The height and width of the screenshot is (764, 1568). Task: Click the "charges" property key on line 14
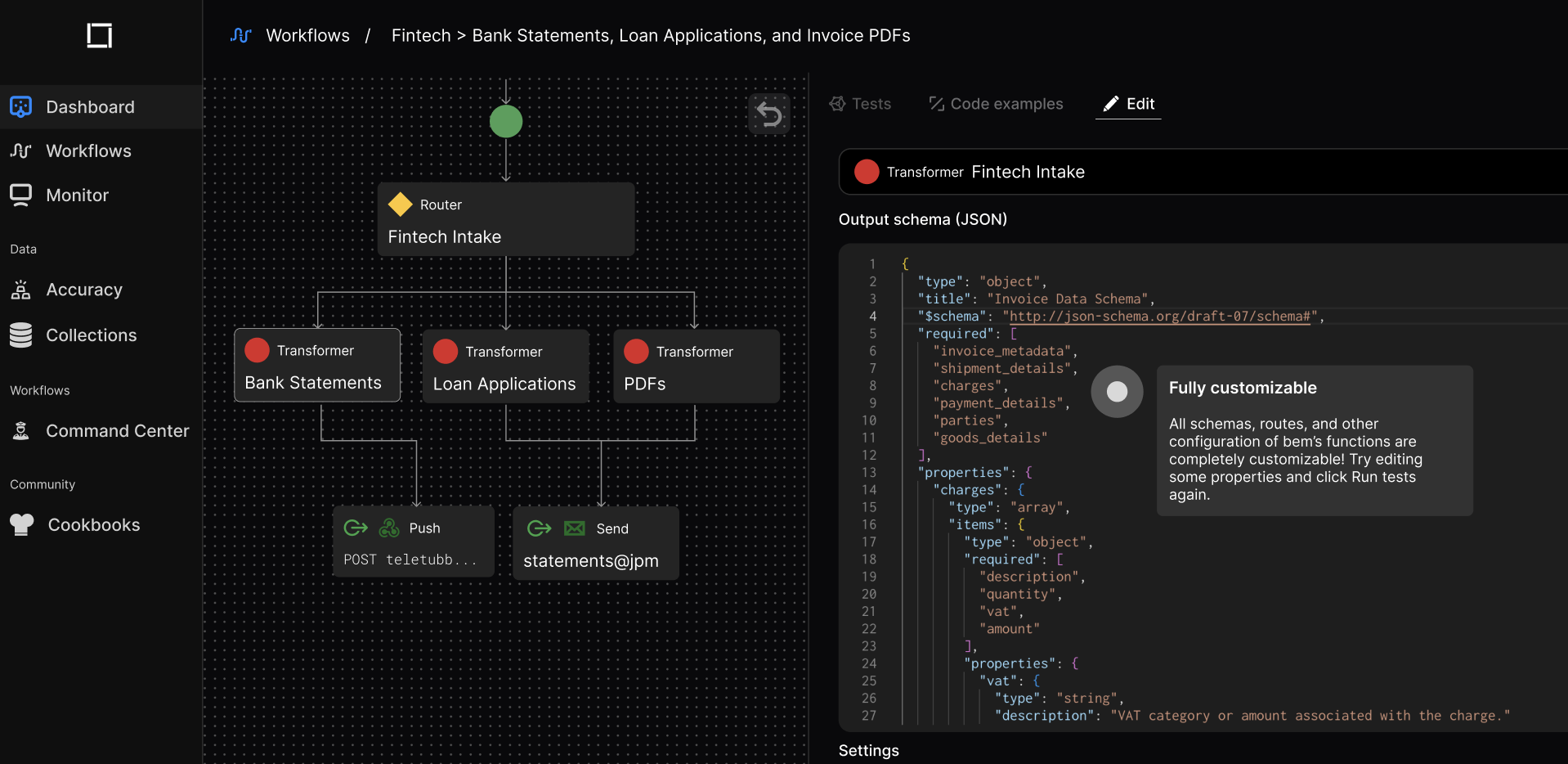click(x=967, y=489)
